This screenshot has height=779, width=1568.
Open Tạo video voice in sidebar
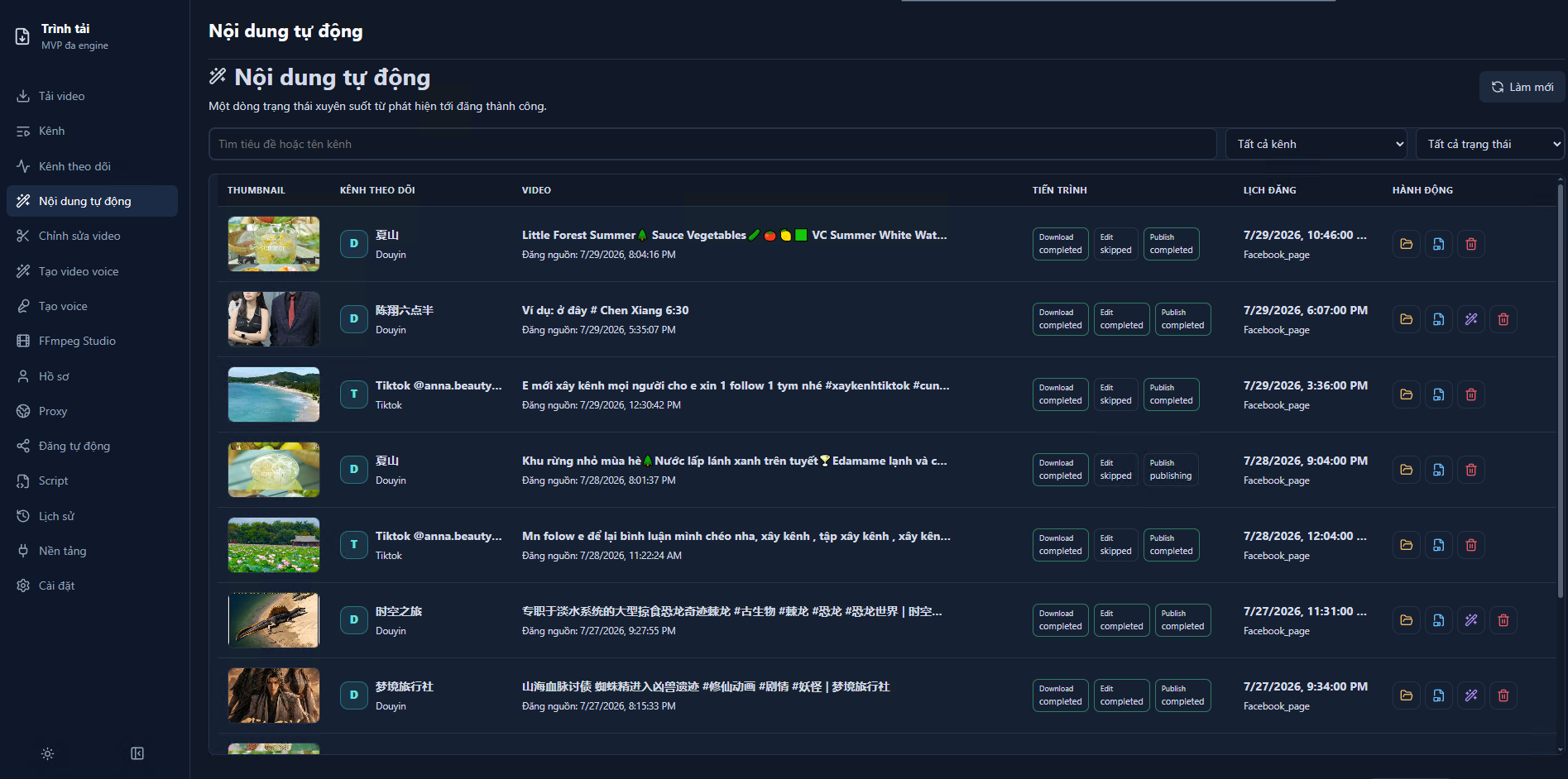pyautogui.click(x=92, y=271)
